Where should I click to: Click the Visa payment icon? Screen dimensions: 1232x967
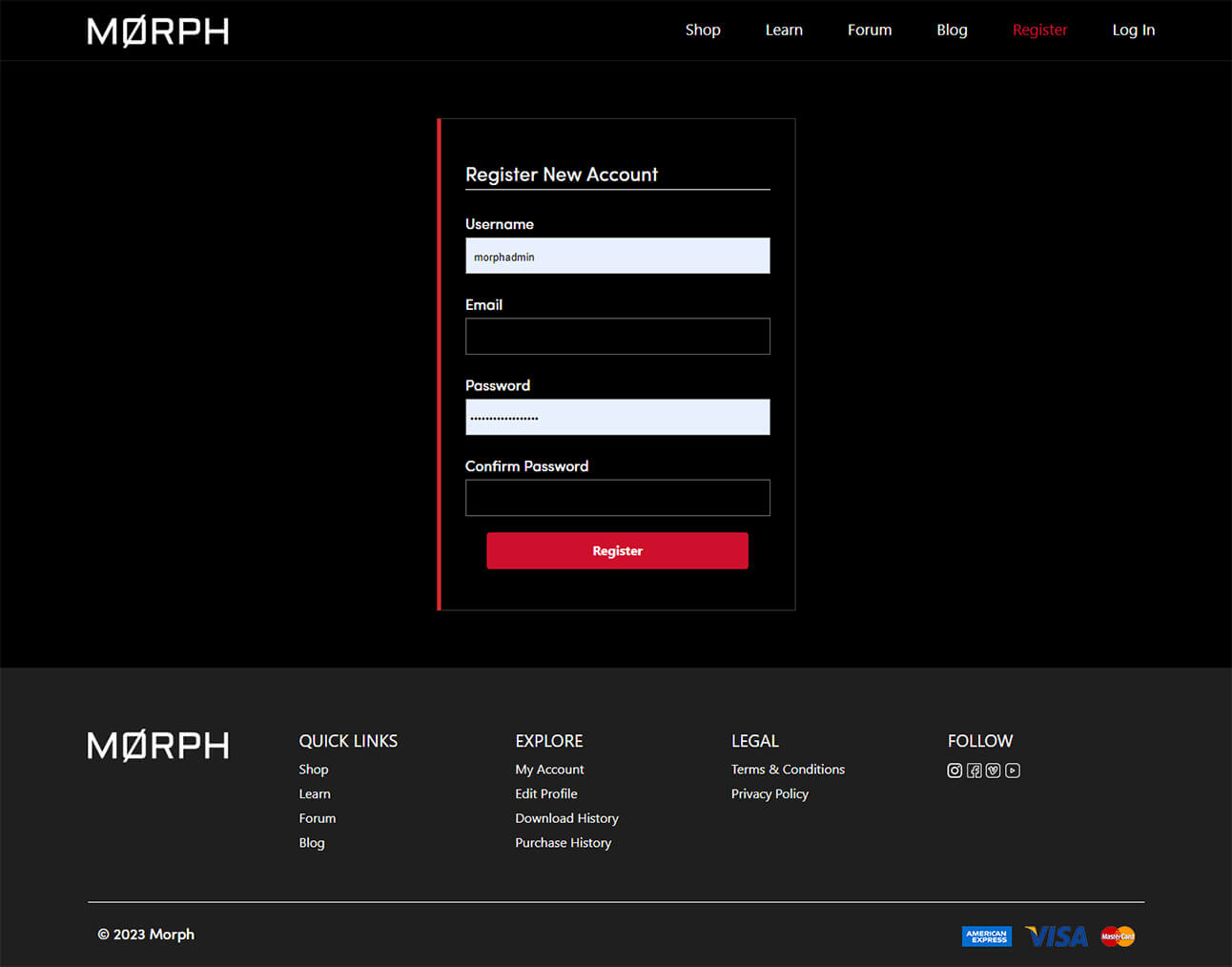pos(1057,936)
